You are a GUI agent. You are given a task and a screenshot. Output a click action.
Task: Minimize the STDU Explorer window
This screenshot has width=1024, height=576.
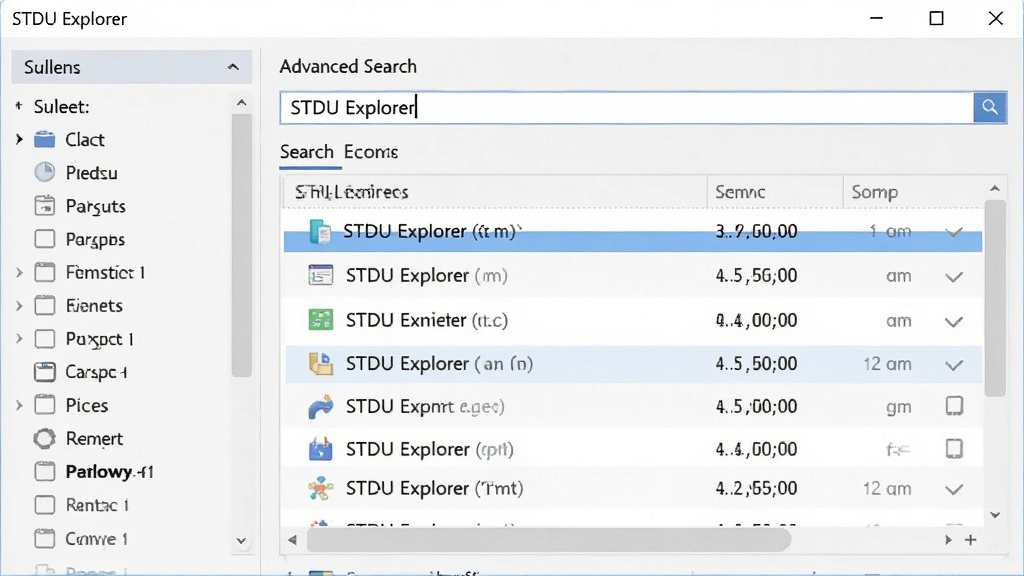coord(876,18)
